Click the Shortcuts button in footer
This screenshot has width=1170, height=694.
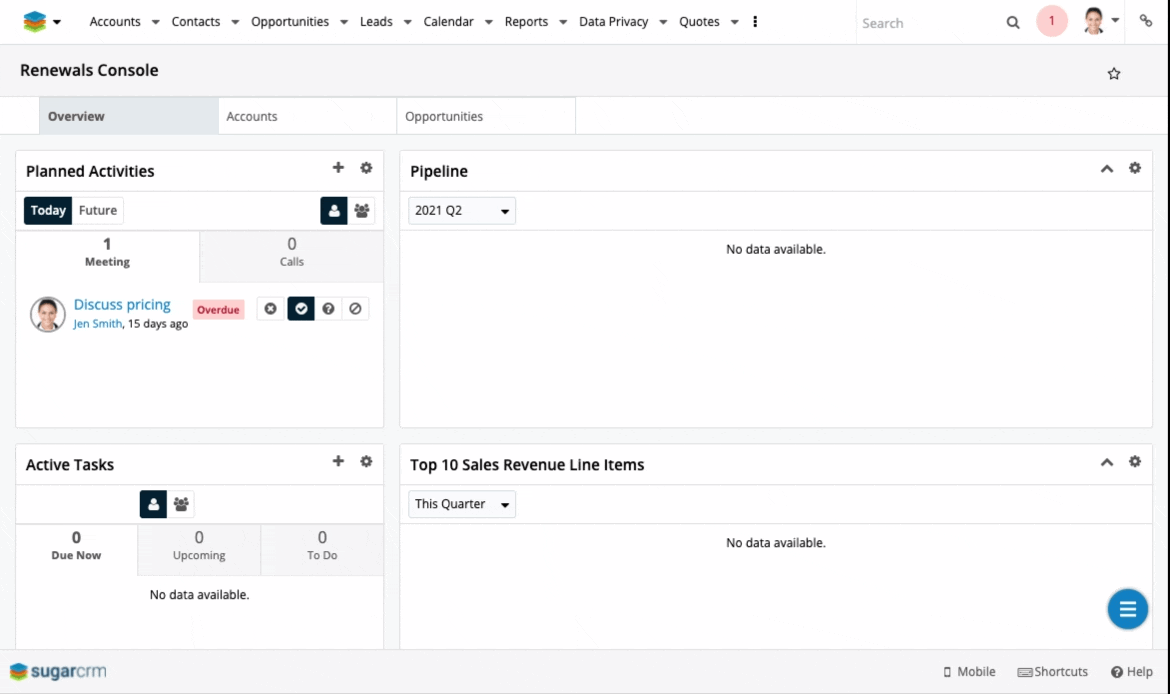(1052, 672)
